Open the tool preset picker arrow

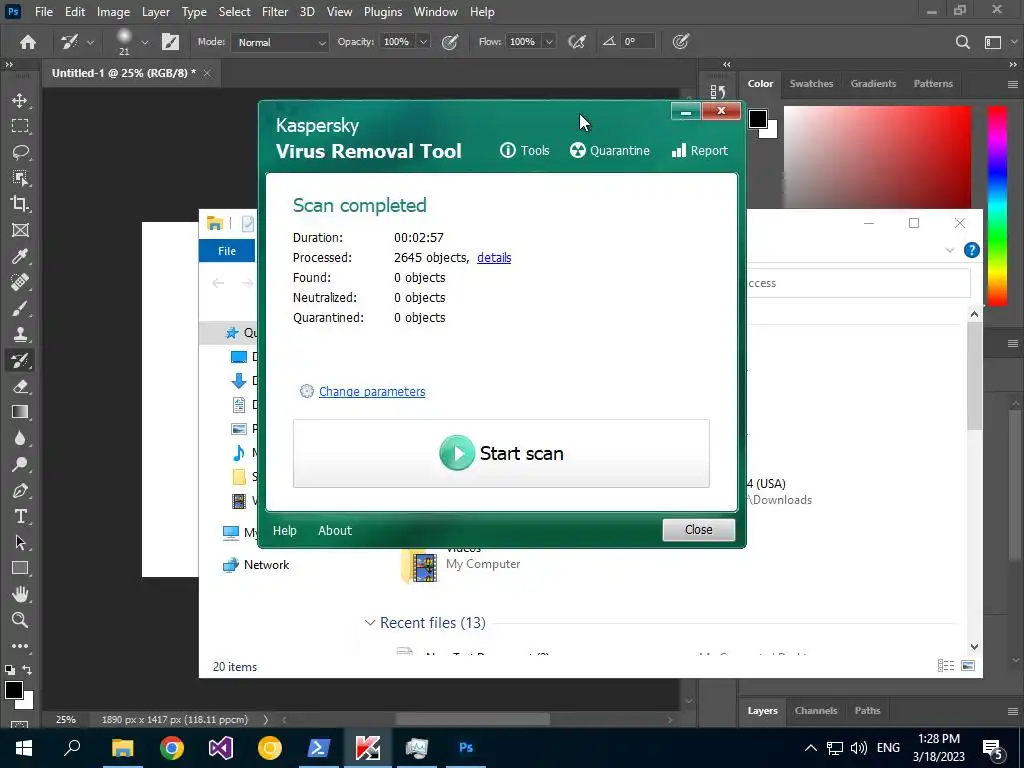(x=90, y=42)
